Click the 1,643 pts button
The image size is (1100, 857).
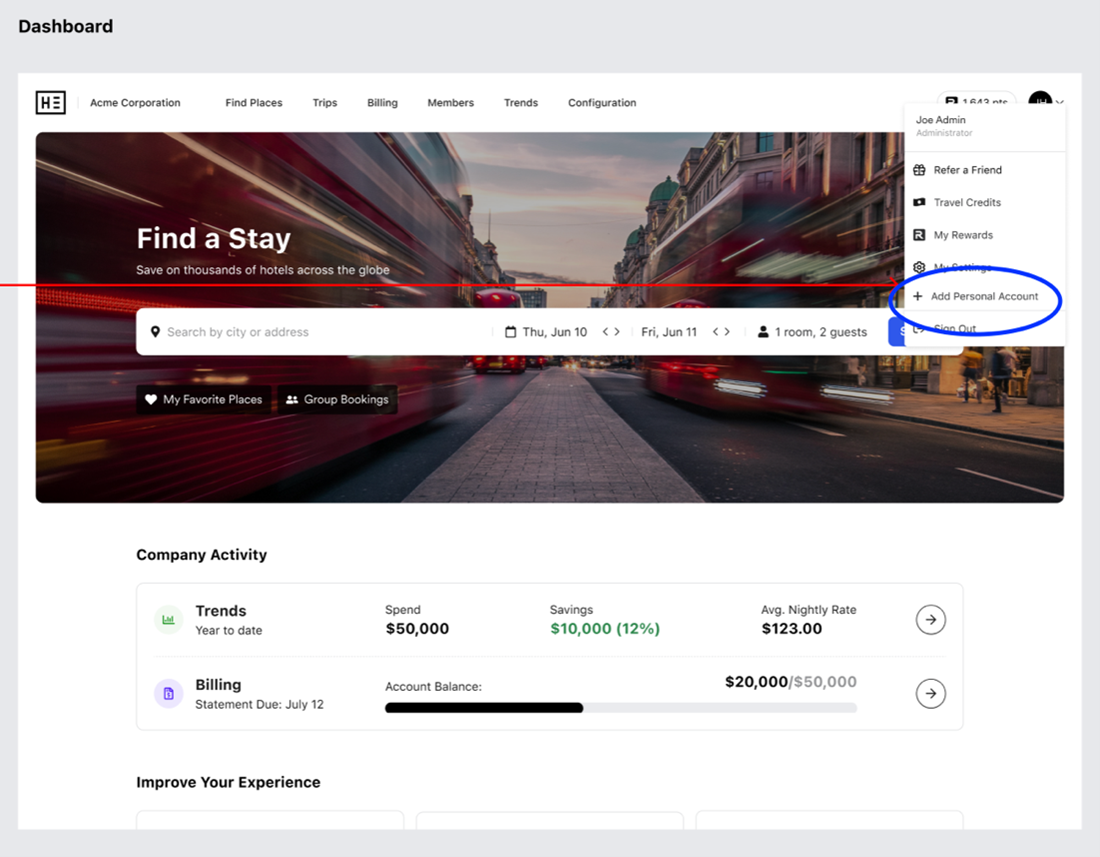pyautogui.click(x=977, y=102)
